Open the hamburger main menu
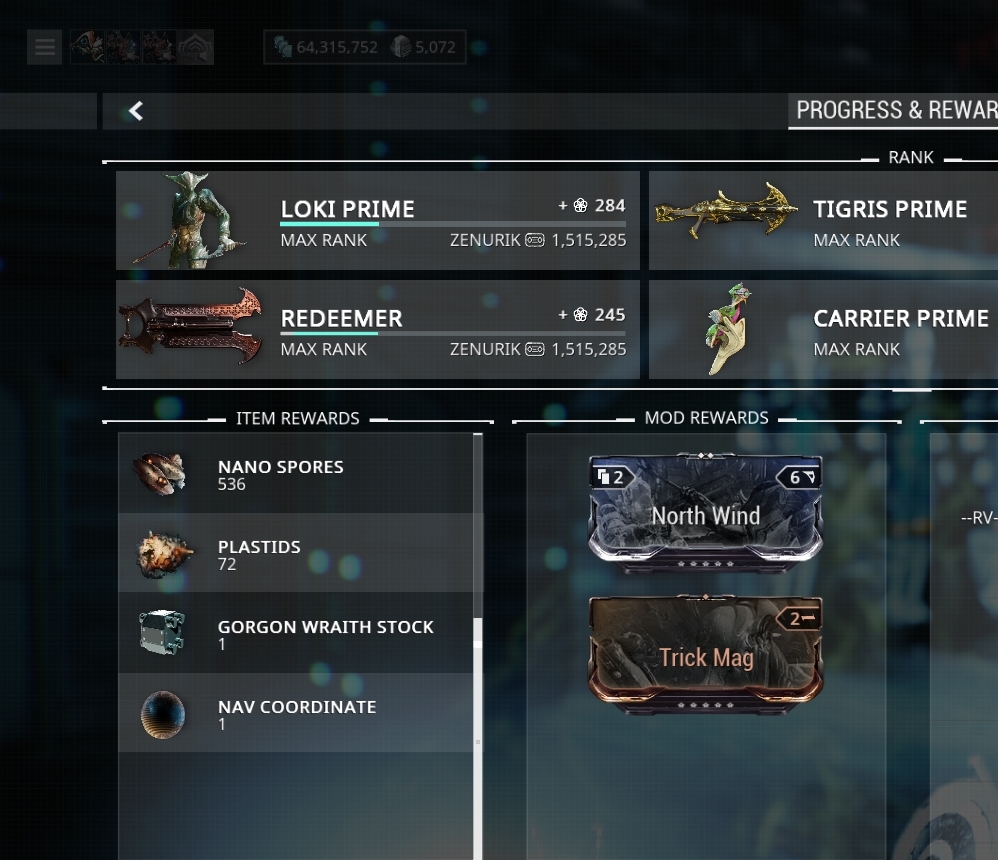Viewport: 998px width, 860px height. tap(45, 47)
